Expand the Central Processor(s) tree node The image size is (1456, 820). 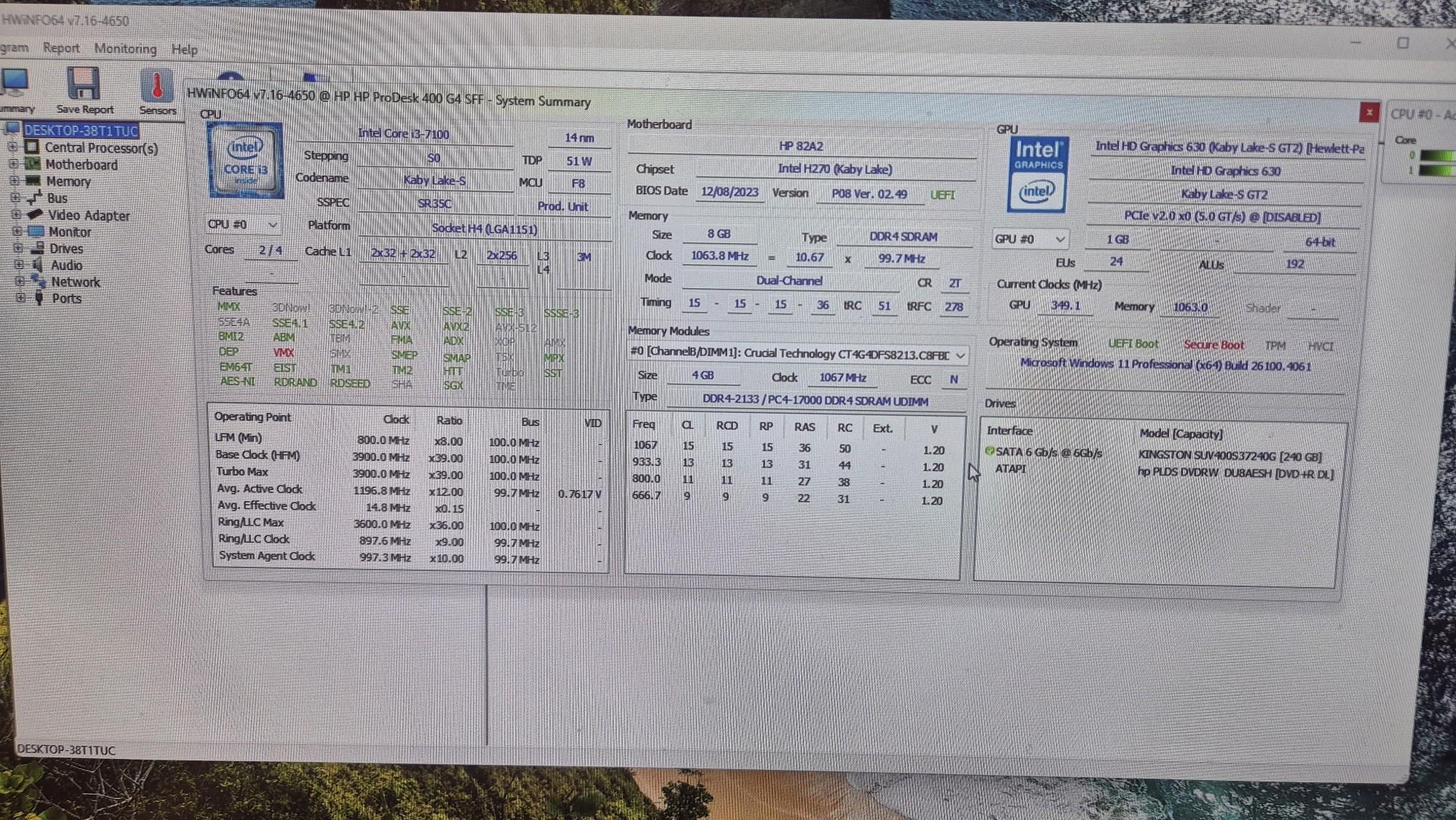12,147
